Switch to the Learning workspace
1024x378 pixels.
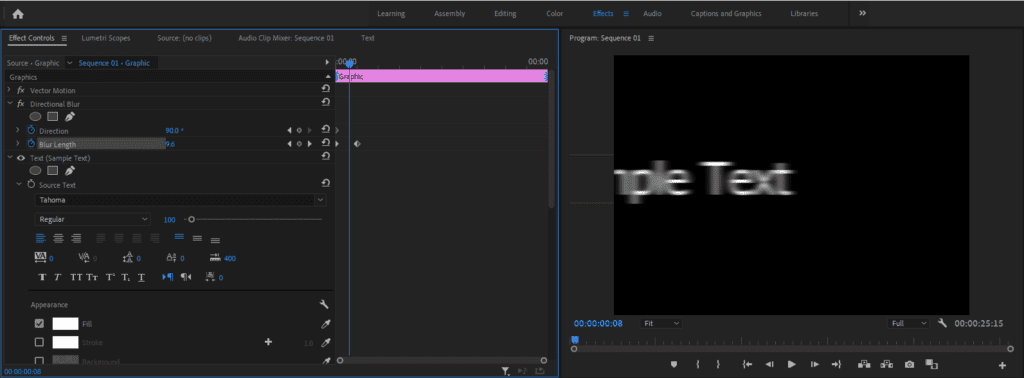tap(391, 14)
